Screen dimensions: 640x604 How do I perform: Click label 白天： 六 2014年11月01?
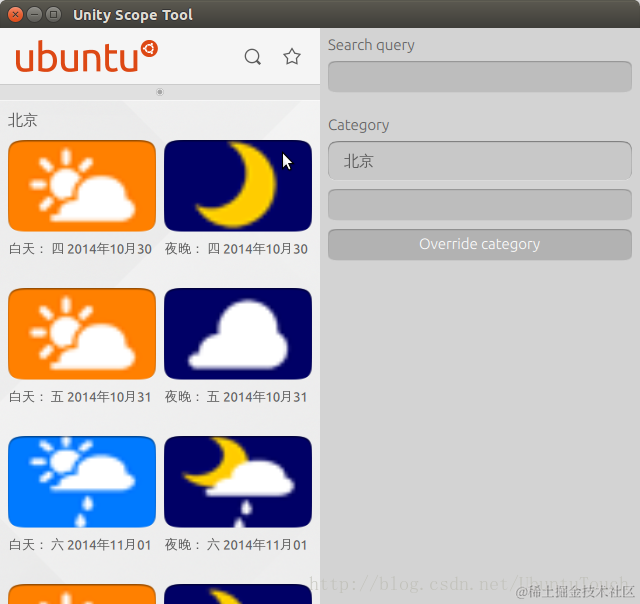(80, 545)
